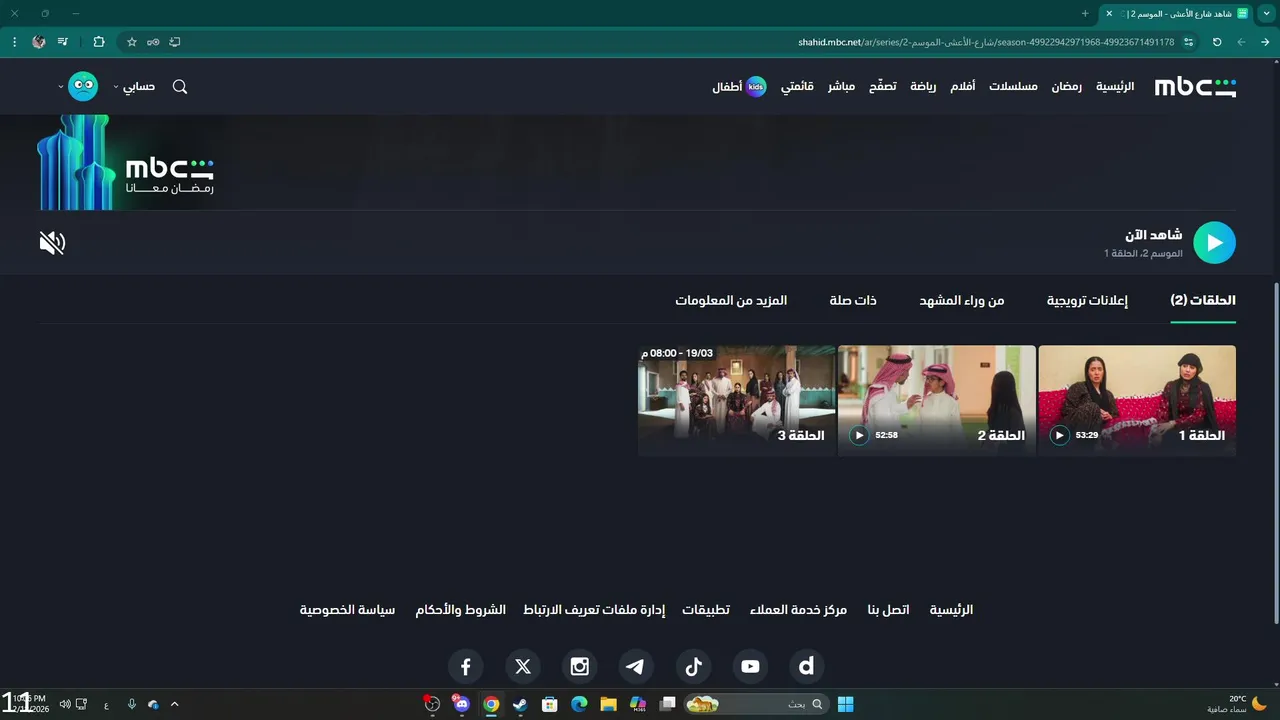Viewport: 1280px width, 720px height.
Task: Click the browser forward arrow
Action: pos(1241,42)
